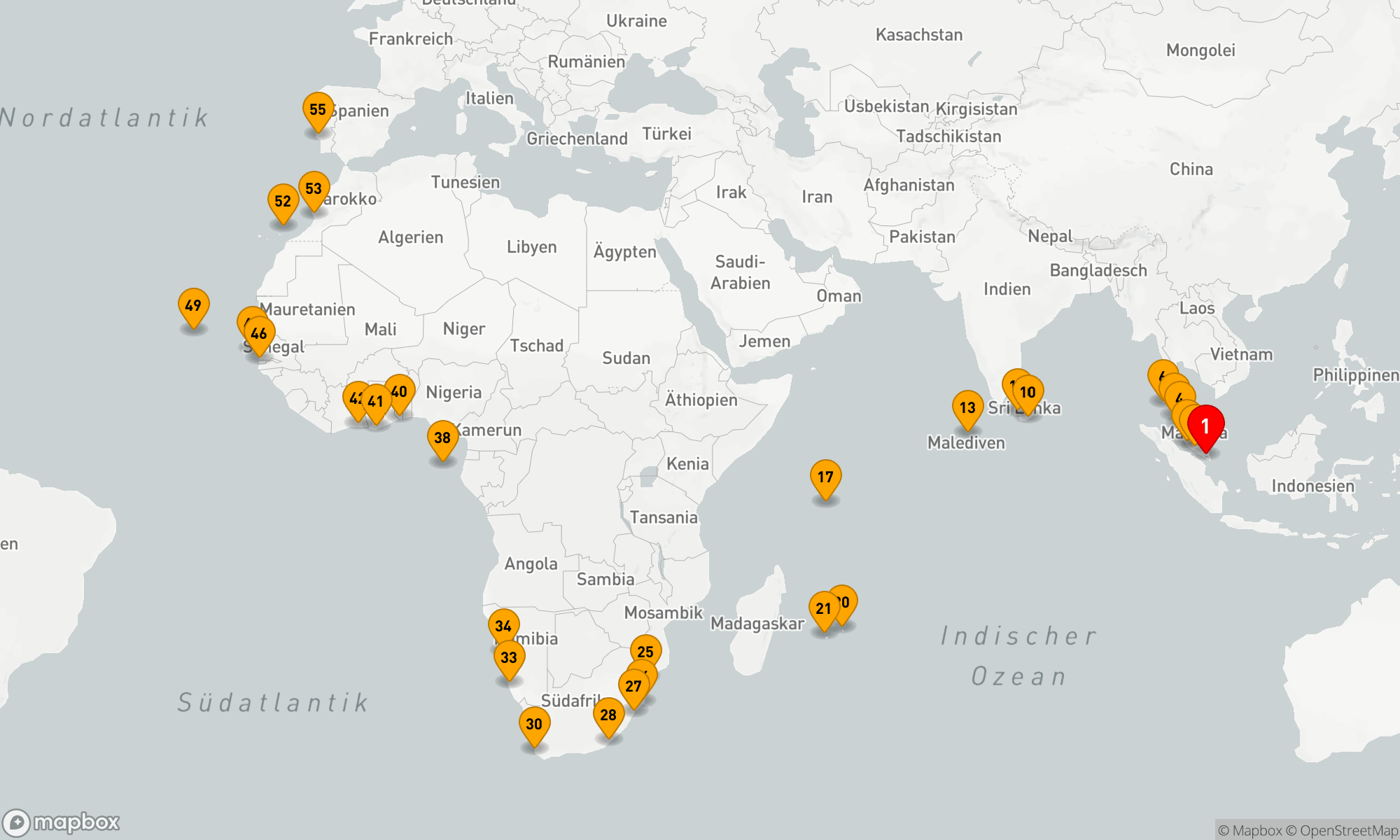Click marker 49 in the Atlantic

pos(193,306)
